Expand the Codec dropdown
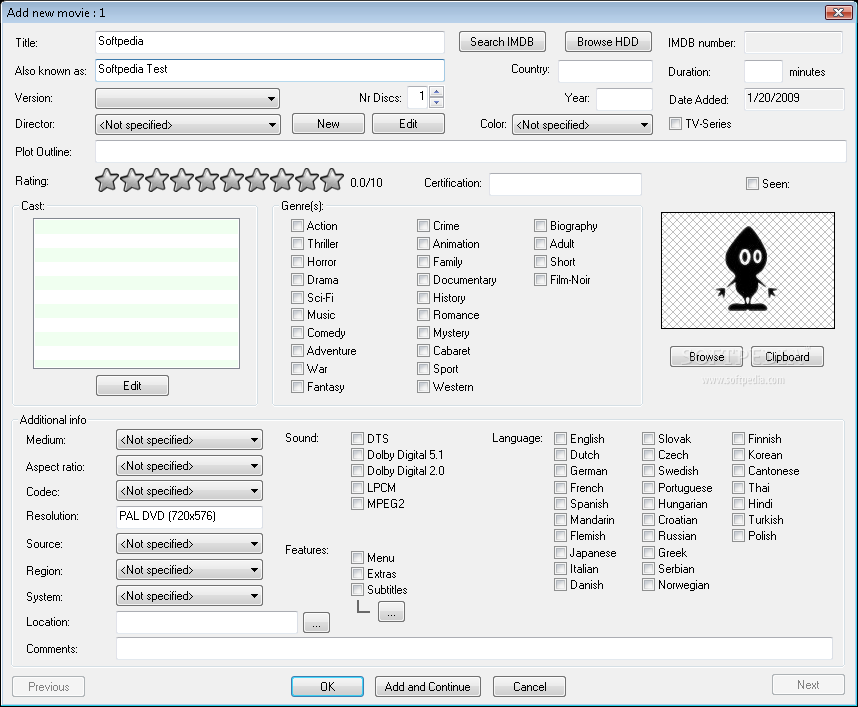Screen dimensions: 858x707 coord(189,491)
